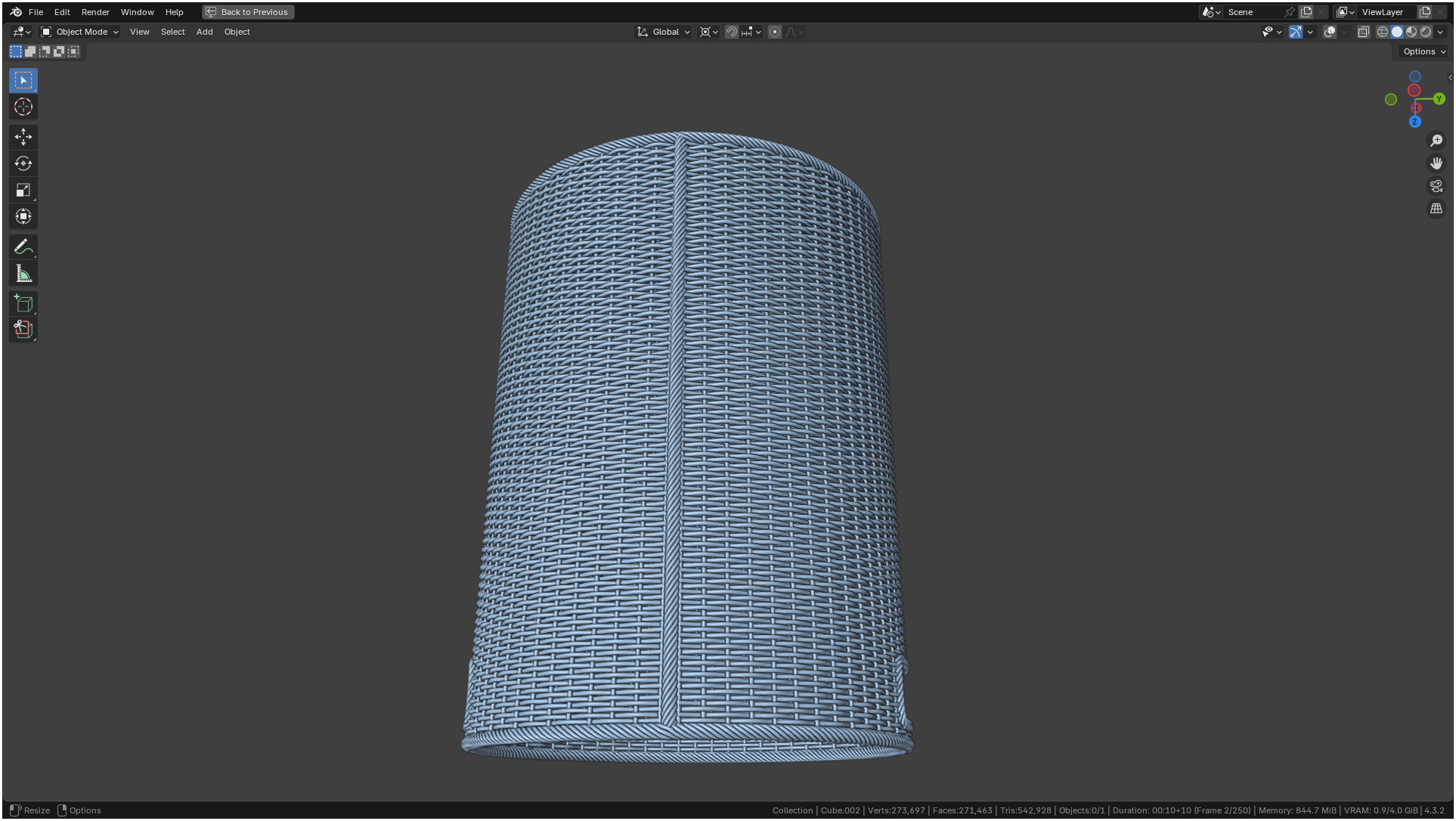Select the Select Box tool
This screenshot has height=821, width=1456.
(23, 80)
